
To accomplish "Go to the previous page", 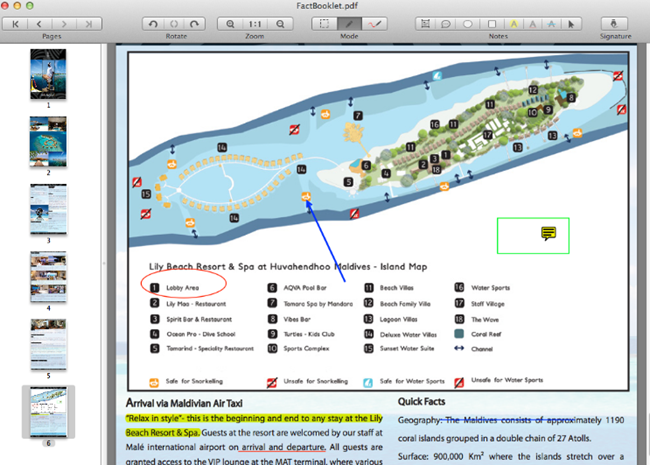I will point(39,24).
